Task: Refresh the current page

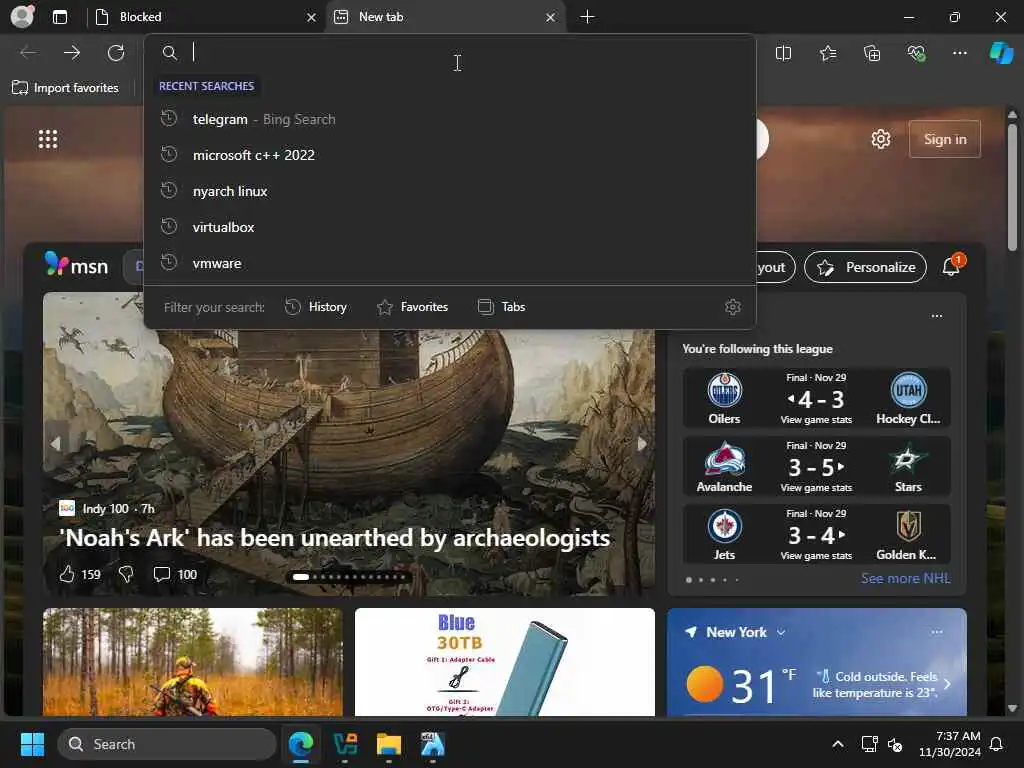Action: (116, 53)
